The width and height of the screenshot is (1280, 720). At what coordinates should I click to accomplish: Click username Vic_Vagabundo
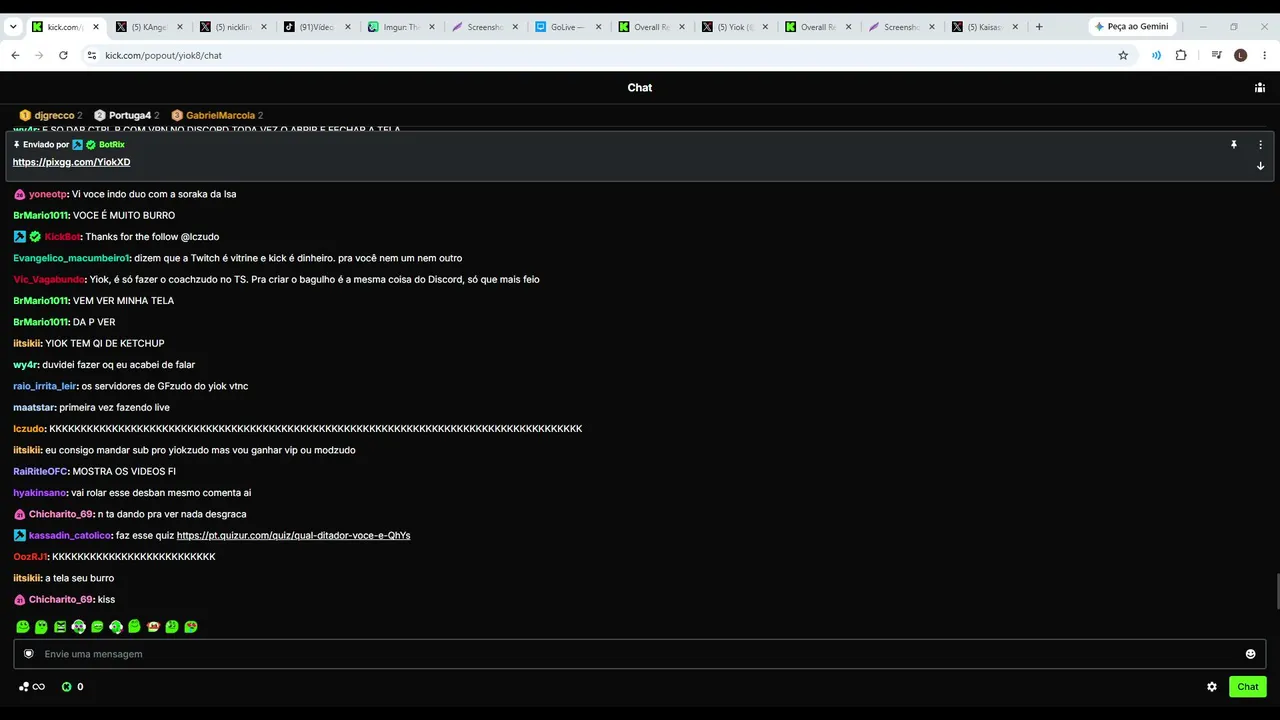pyautogui.click(x=49, y=280)
